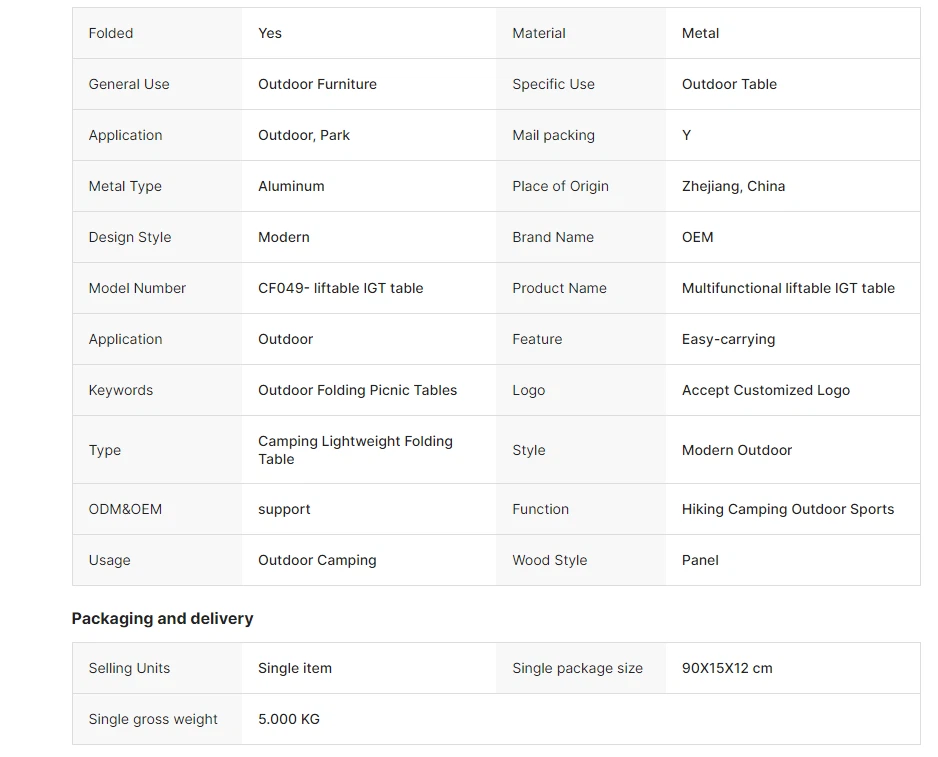Click the 'Single item' selling units value
The width and height of the screenshot is (938, 757).
295,668
